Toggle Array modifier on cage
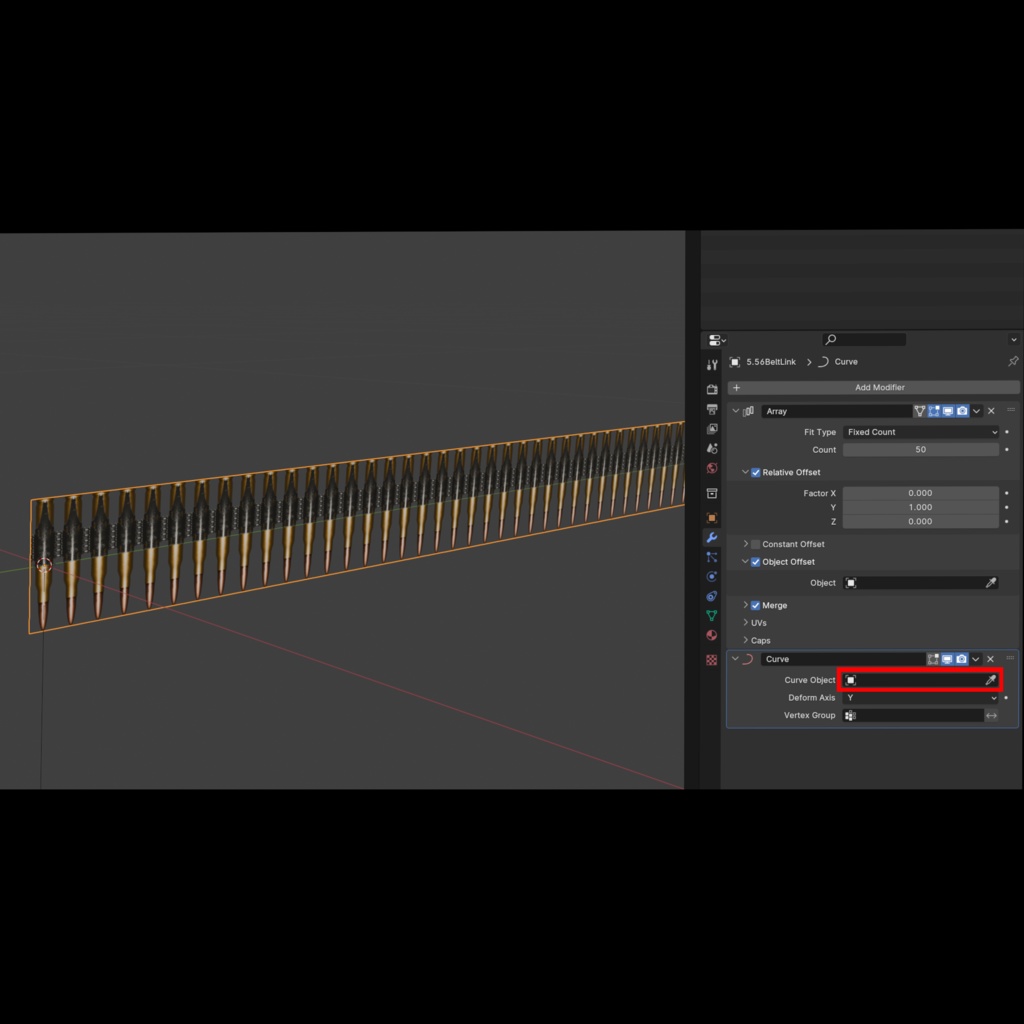1024x1024 pixels. pyautogui.click(x=920, y=411)
